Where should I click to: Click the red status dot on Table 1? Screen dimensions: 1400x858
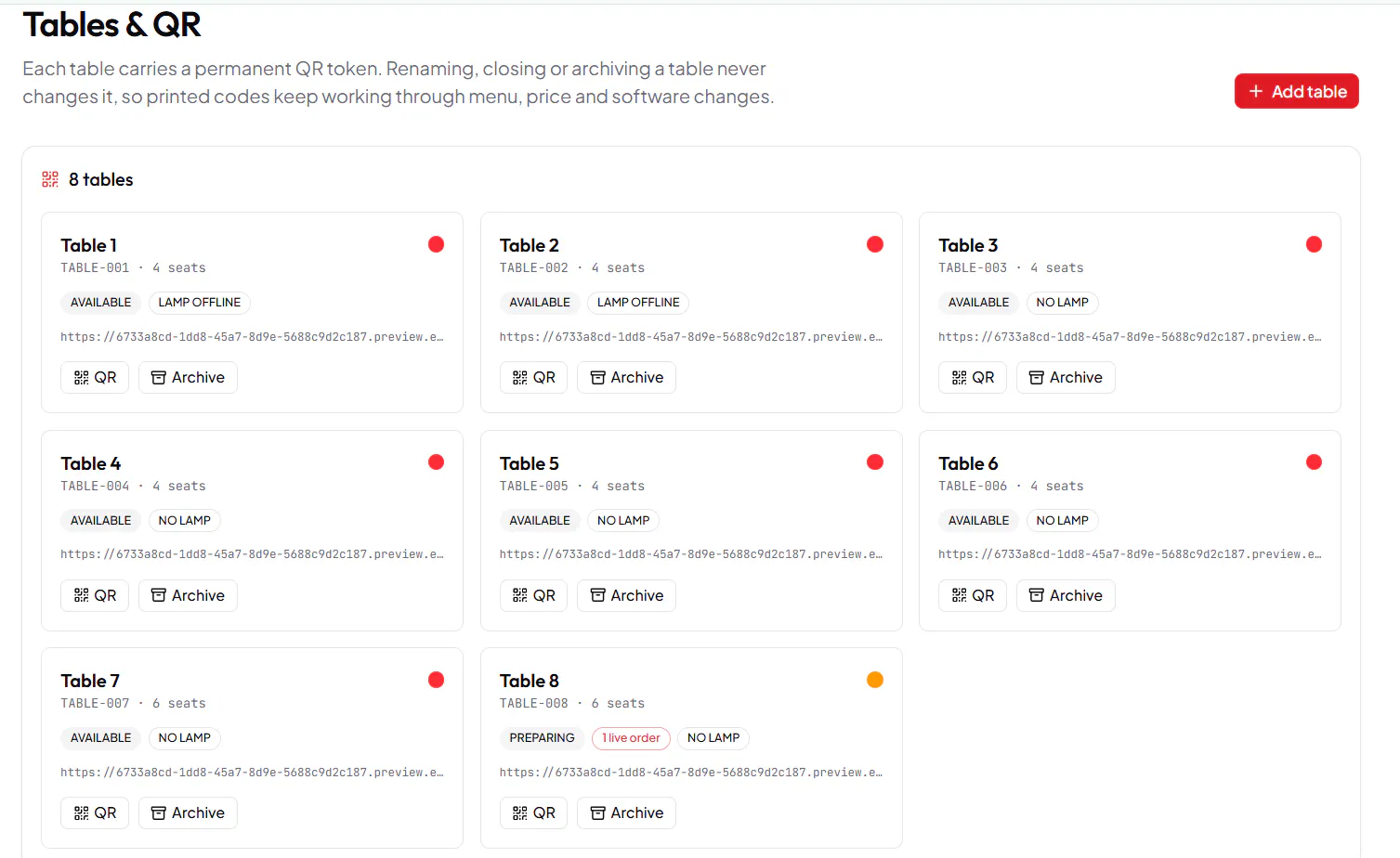(436, 244)
